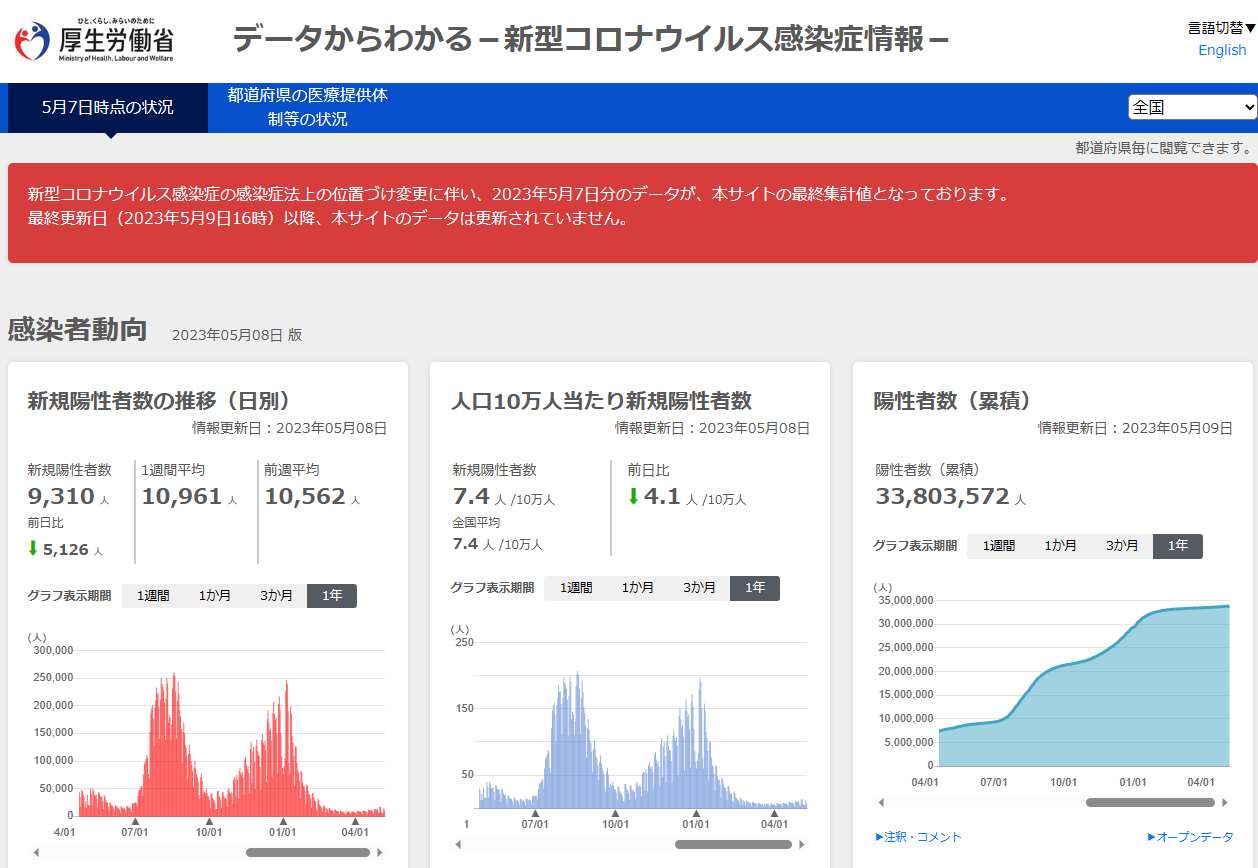Select the 5月7日時点の状況 tab
Screen dimensions: 1258x868
pos(108,108)
